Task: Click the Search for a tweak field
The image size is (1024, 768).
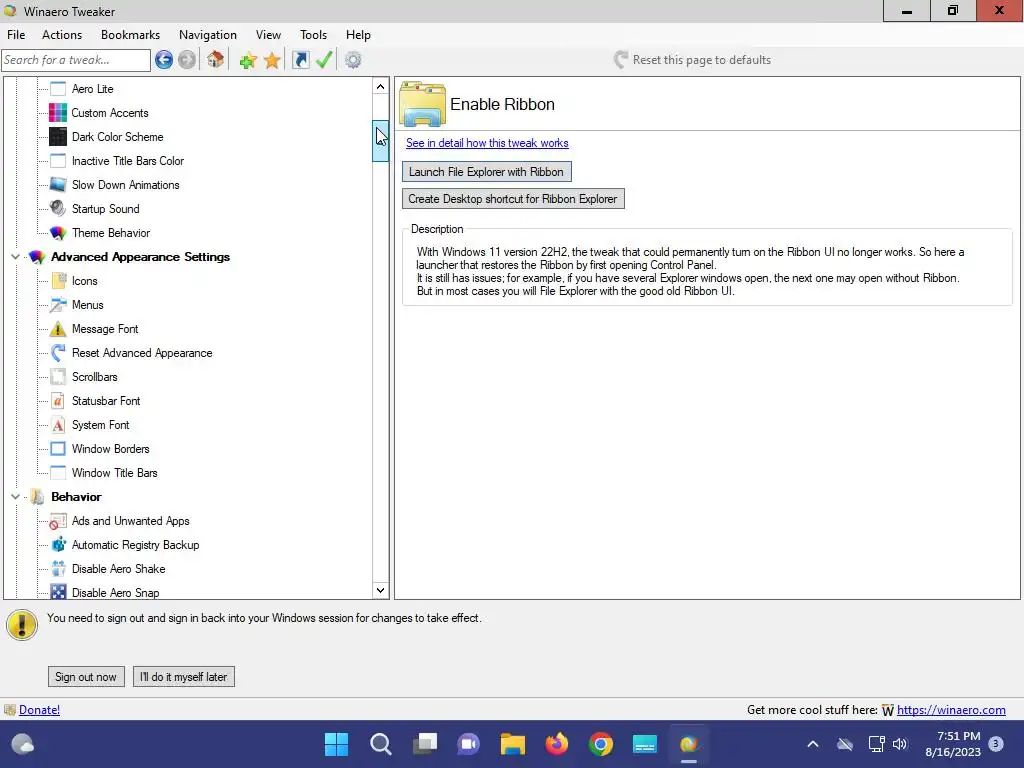Action: (x=76, y=60)
